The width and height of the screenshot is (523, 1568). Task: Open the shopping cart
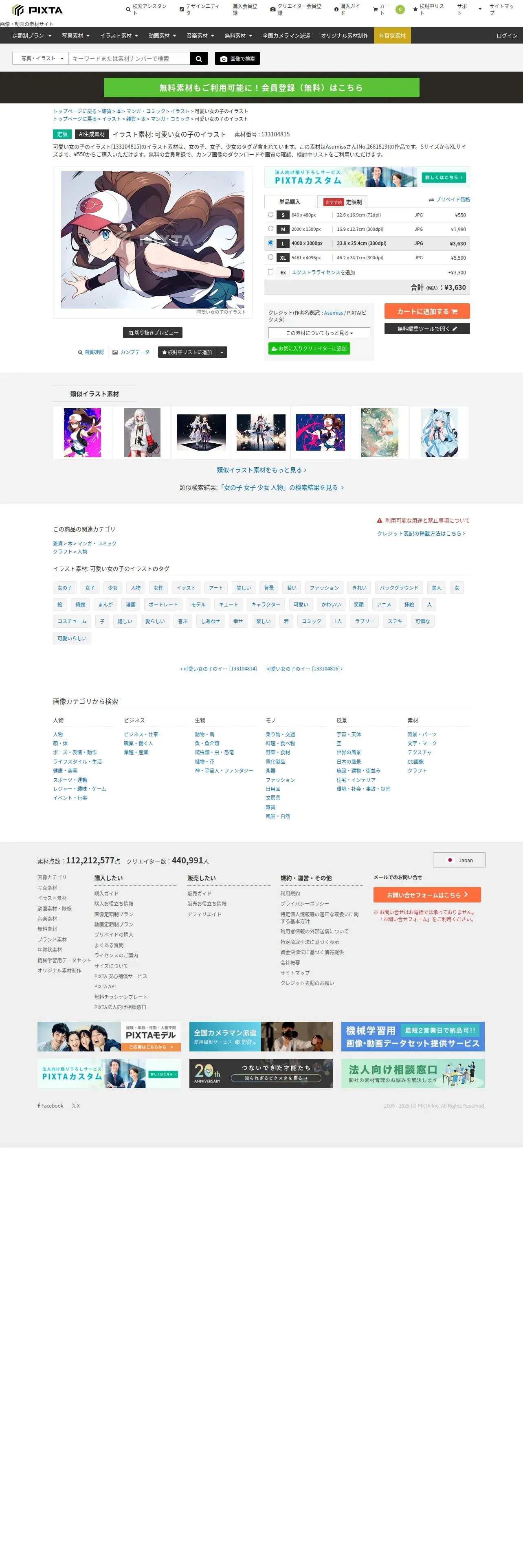(x=388, y=10)
